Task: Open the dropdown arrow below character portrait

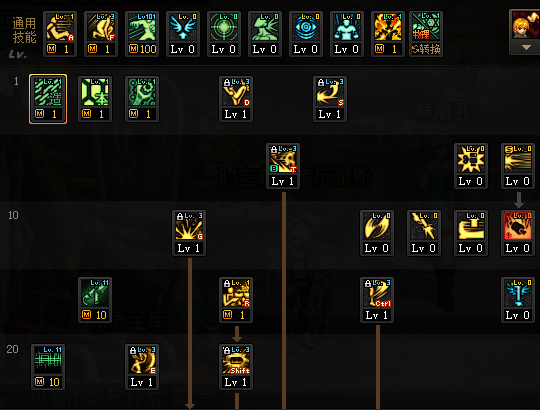Action: (x=526, y=48)
